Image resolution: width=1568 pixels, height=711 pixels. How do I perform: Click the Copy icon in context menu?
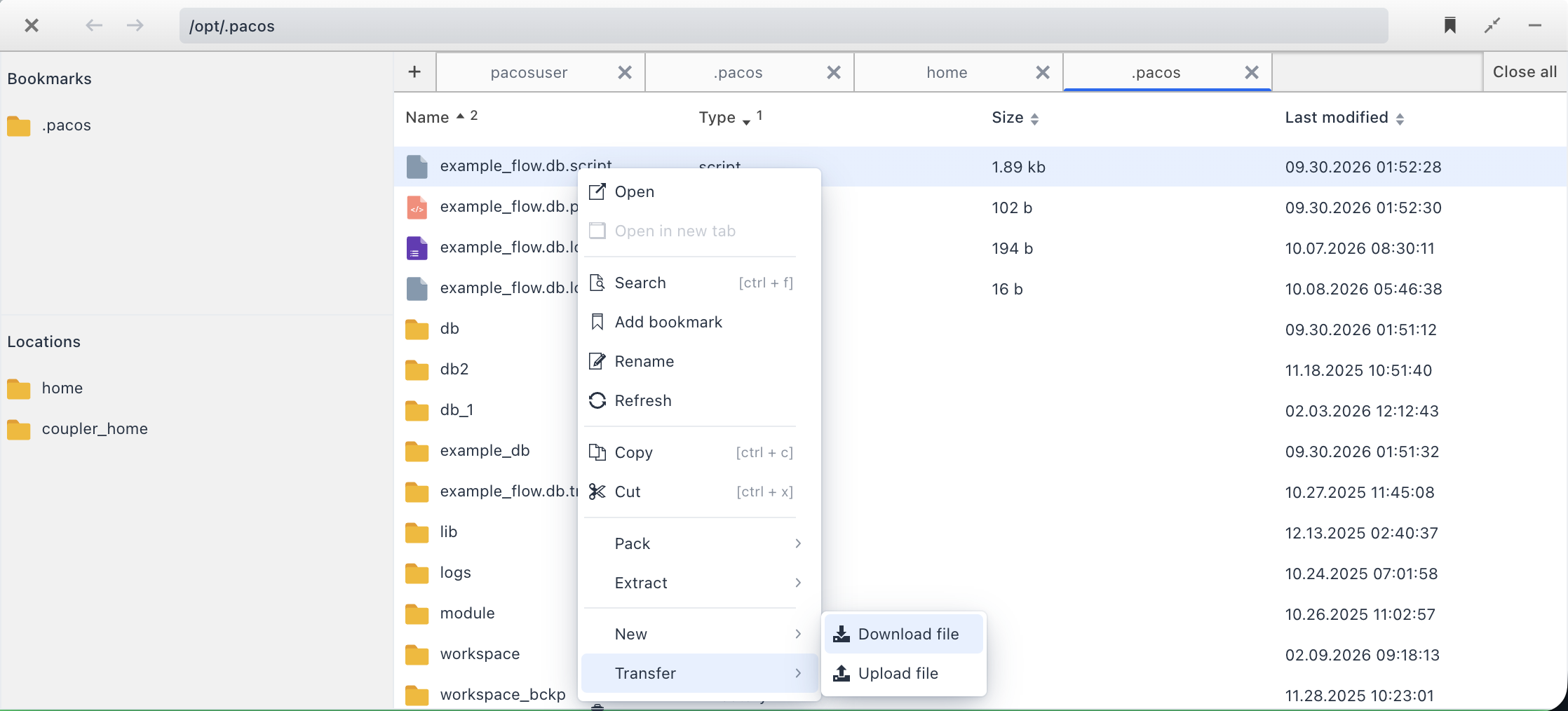point(597,452)
